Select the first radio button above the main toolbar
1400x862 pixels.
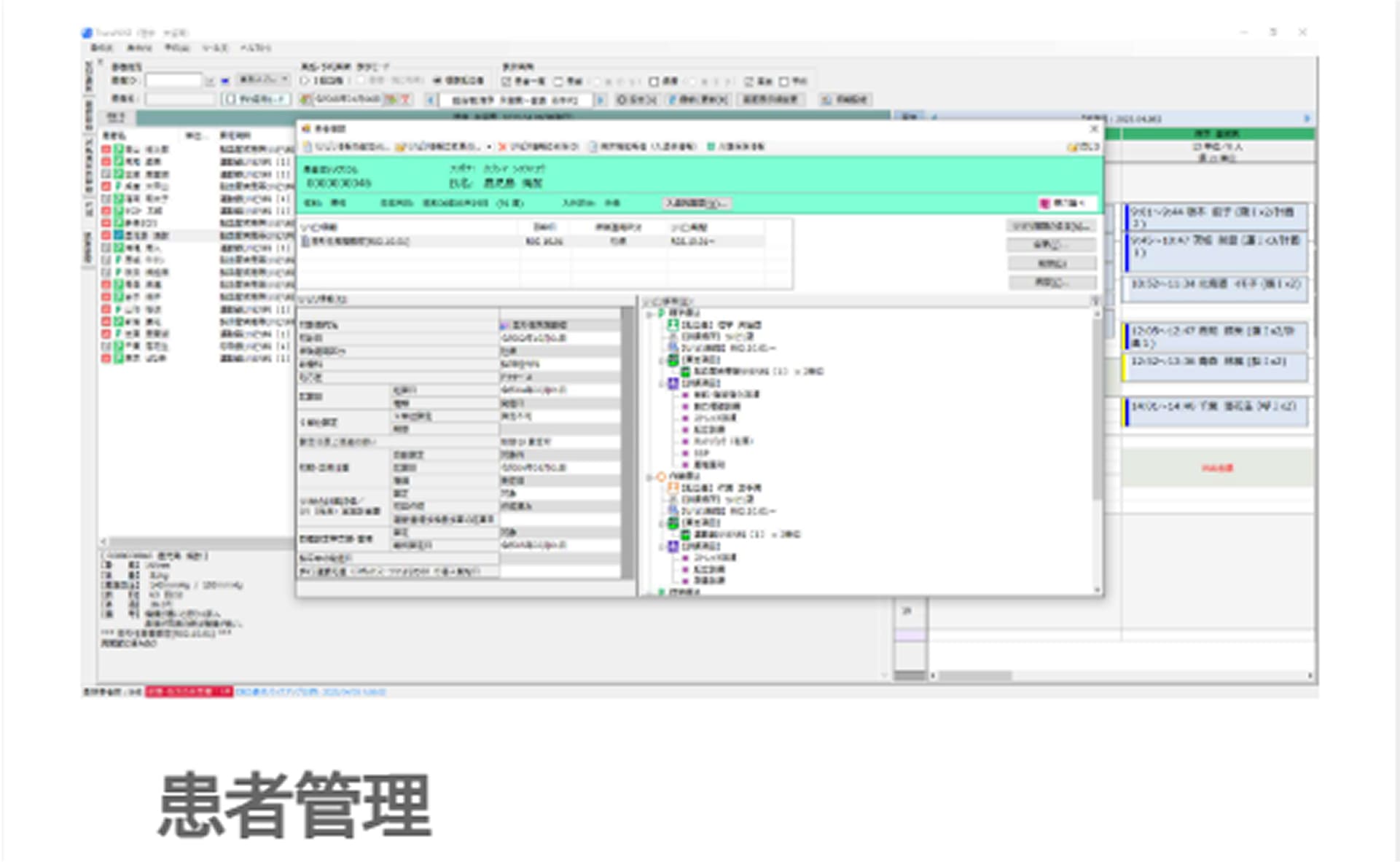[305, 81]
